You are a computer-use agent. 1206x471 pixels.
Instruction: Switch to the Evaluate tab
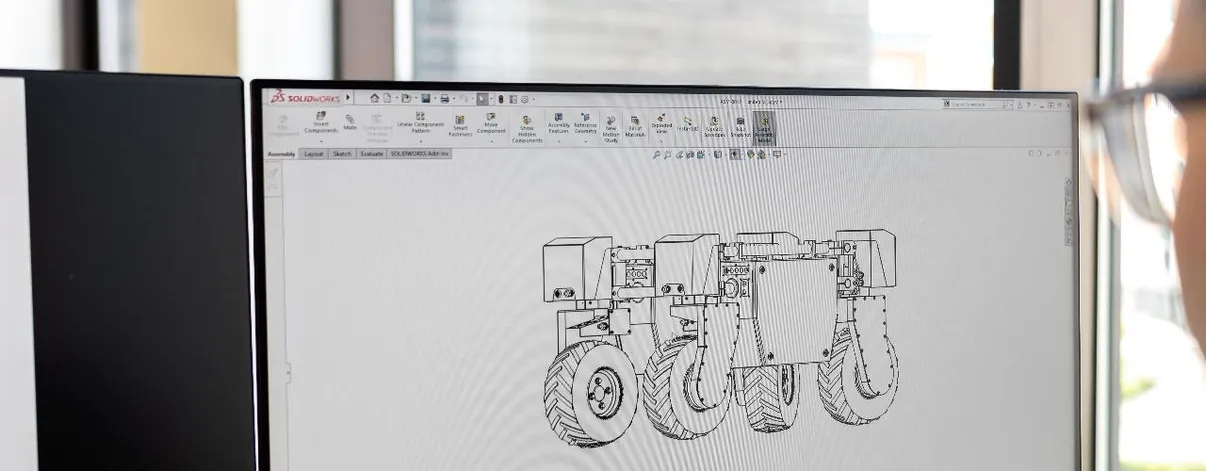point(372,154)
